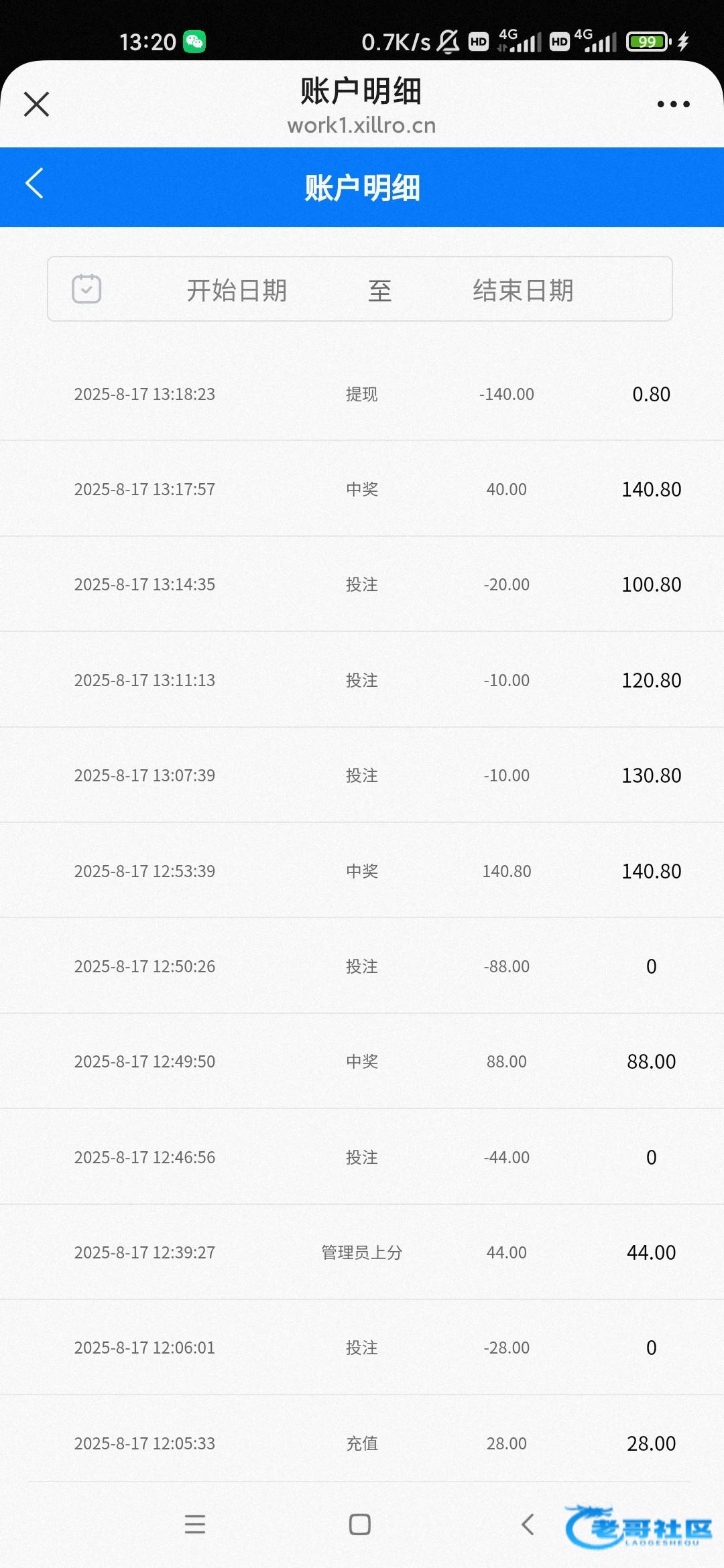Tap the back arrow in blue header
The width and height of the screenshot is (724, 1568).
click(x=34, y=184)
